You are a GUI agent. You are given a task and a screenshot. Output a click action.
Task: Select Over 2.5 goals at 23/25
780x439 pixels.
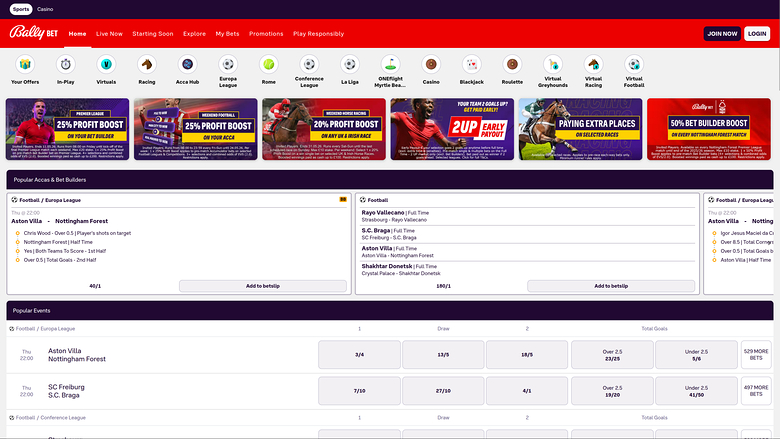coord(612,354)
